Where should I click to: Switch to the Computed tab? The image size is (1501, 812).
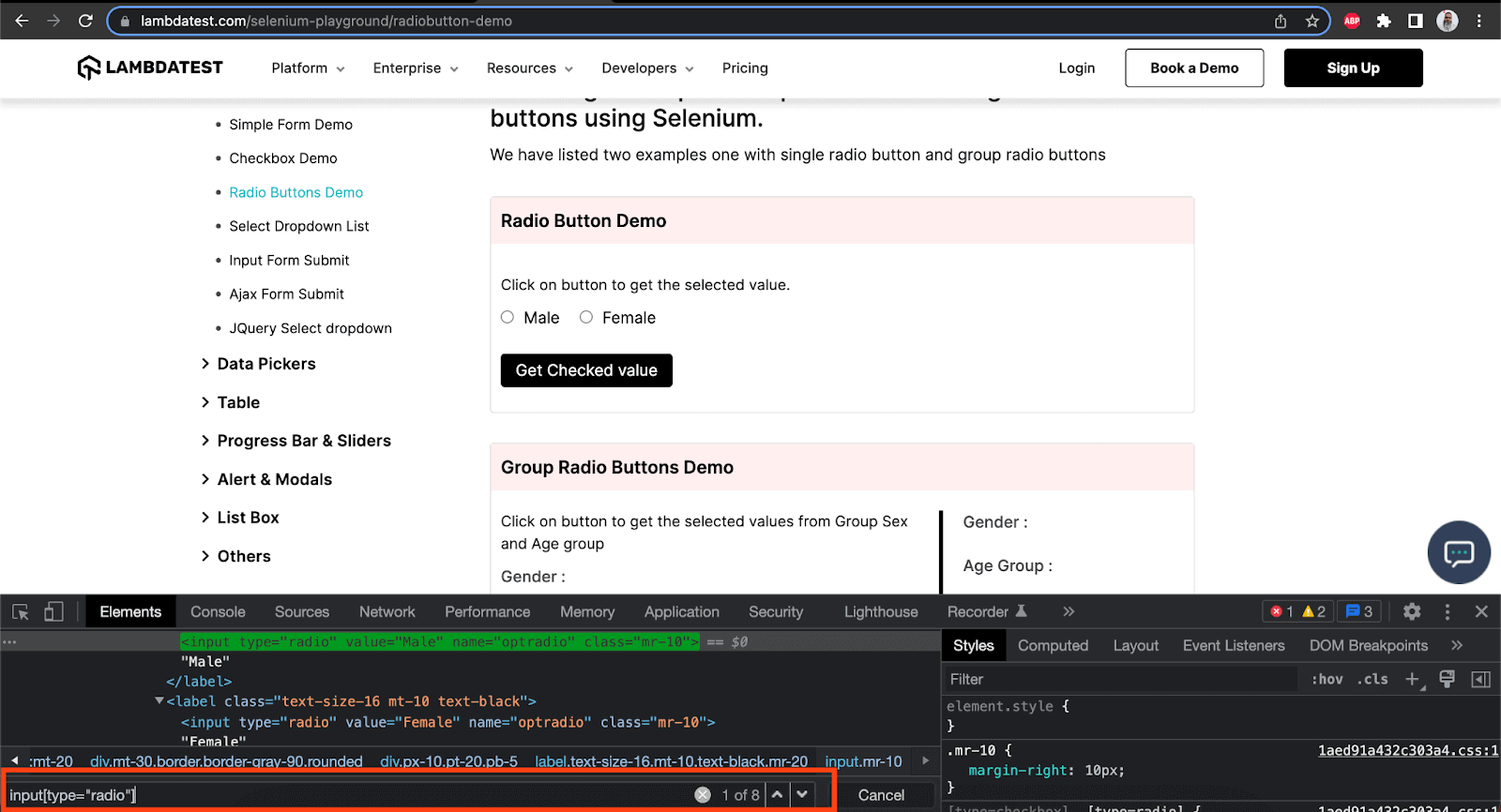(1053, 645)
